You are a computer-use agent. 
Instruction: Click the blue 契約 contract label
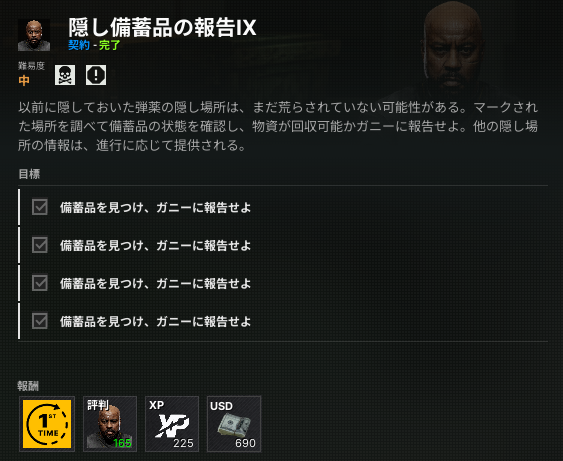tap(79, 45)
